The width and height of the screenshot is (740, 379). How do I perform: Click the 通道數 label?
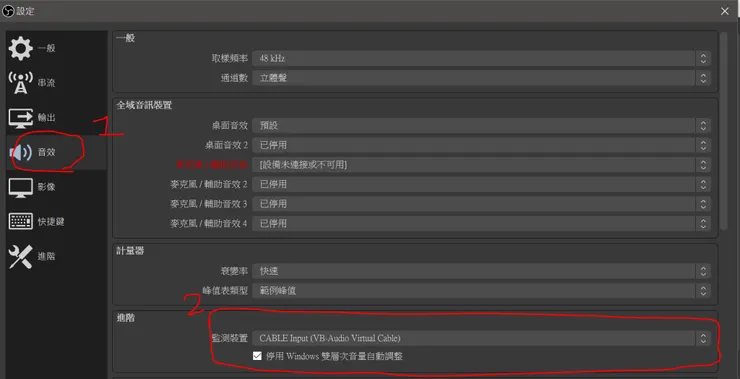pyautogui.click(x=234, y=78)
